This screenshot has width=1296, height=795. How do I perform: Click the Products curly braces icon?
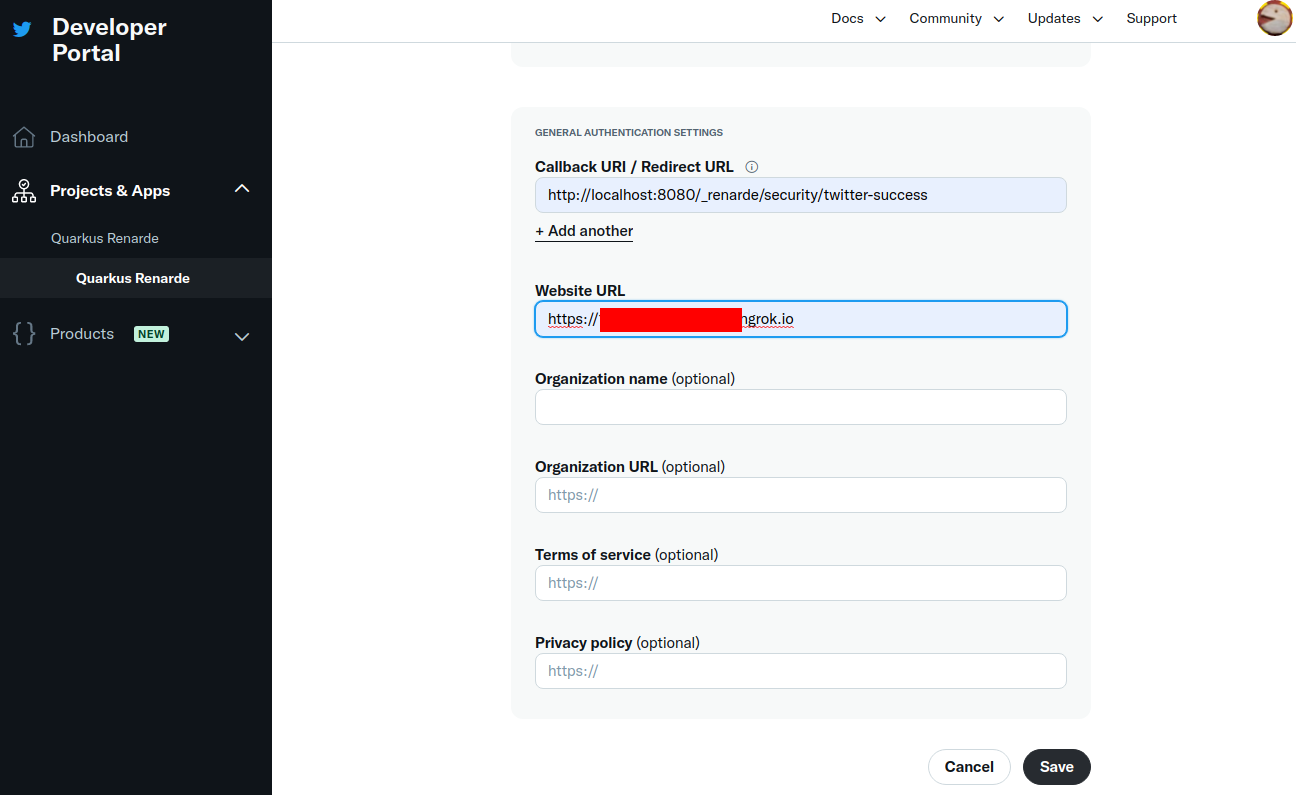[x=24, y=334]
